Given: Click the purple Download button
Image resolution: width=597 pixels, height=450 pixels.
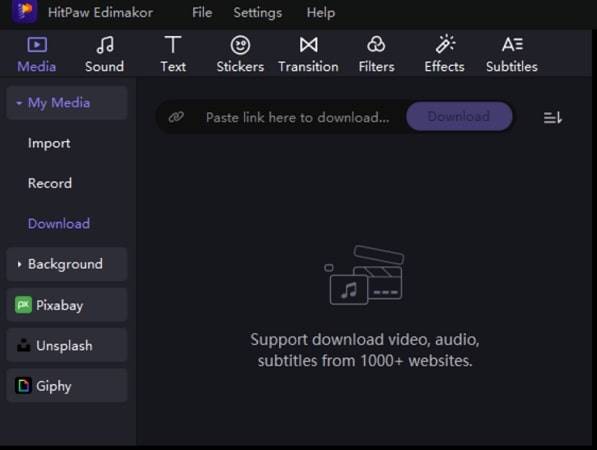Looking at the screenshot, I should click(x=459, y=116).
